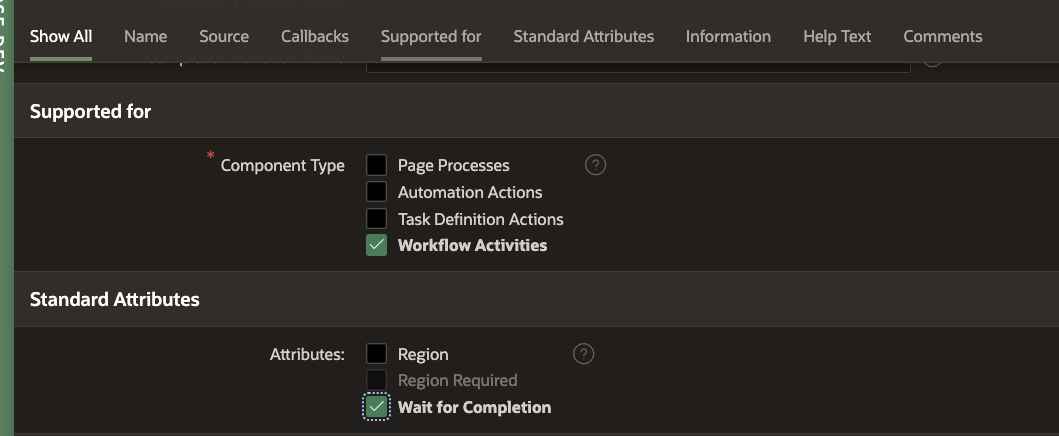
Task: Switch to the Information tab
Action: point(728,36)
